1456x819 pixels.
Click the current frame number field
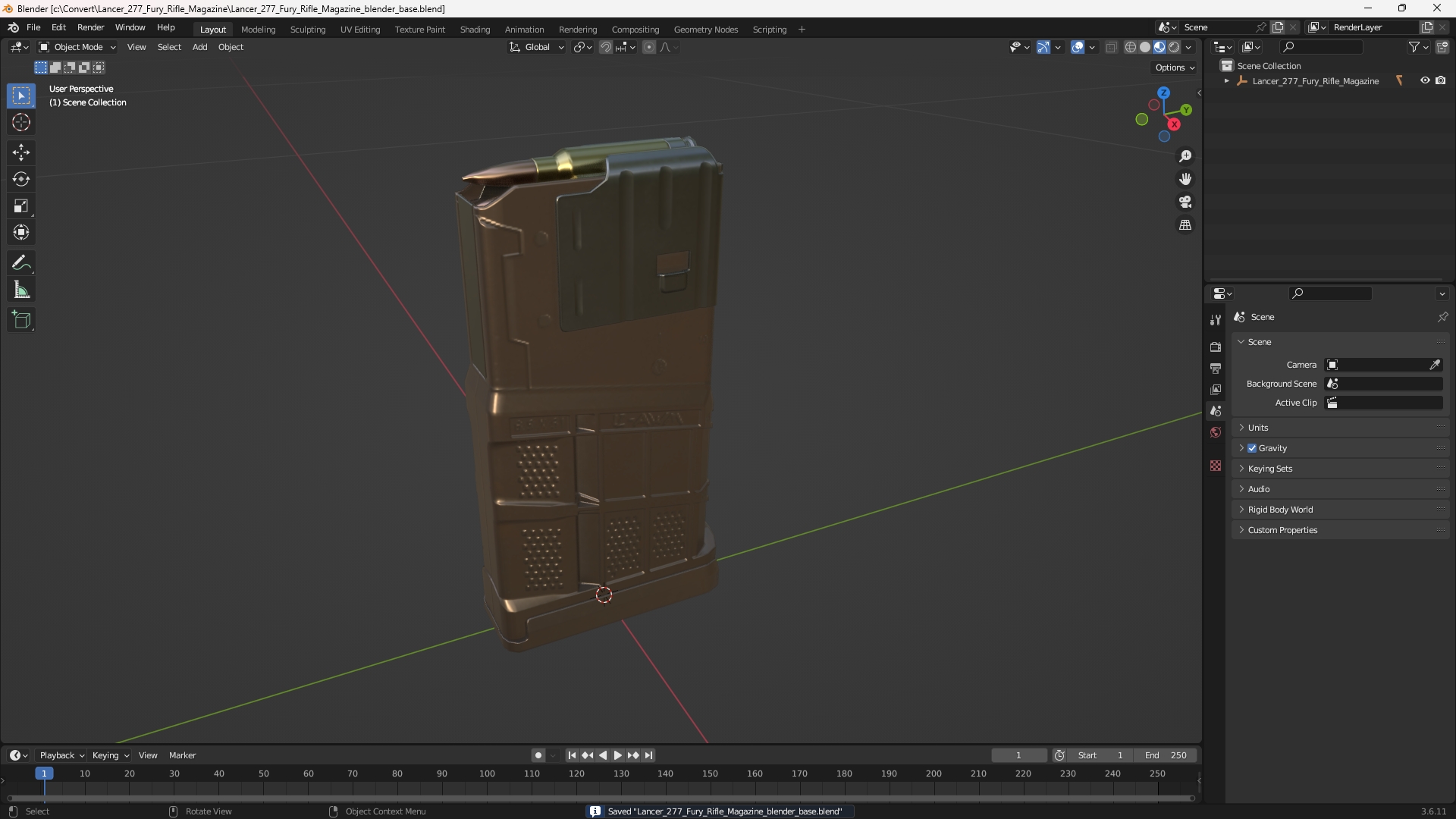pos(1019,755)
